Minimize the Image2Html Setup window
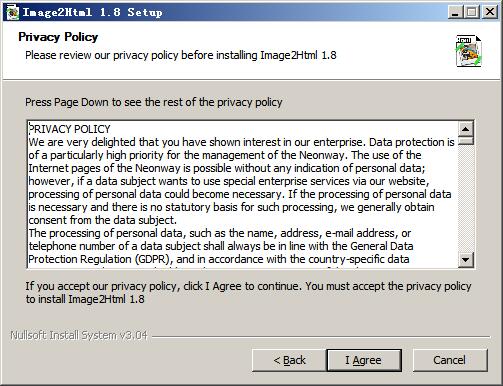 click(x=455, y=12)
